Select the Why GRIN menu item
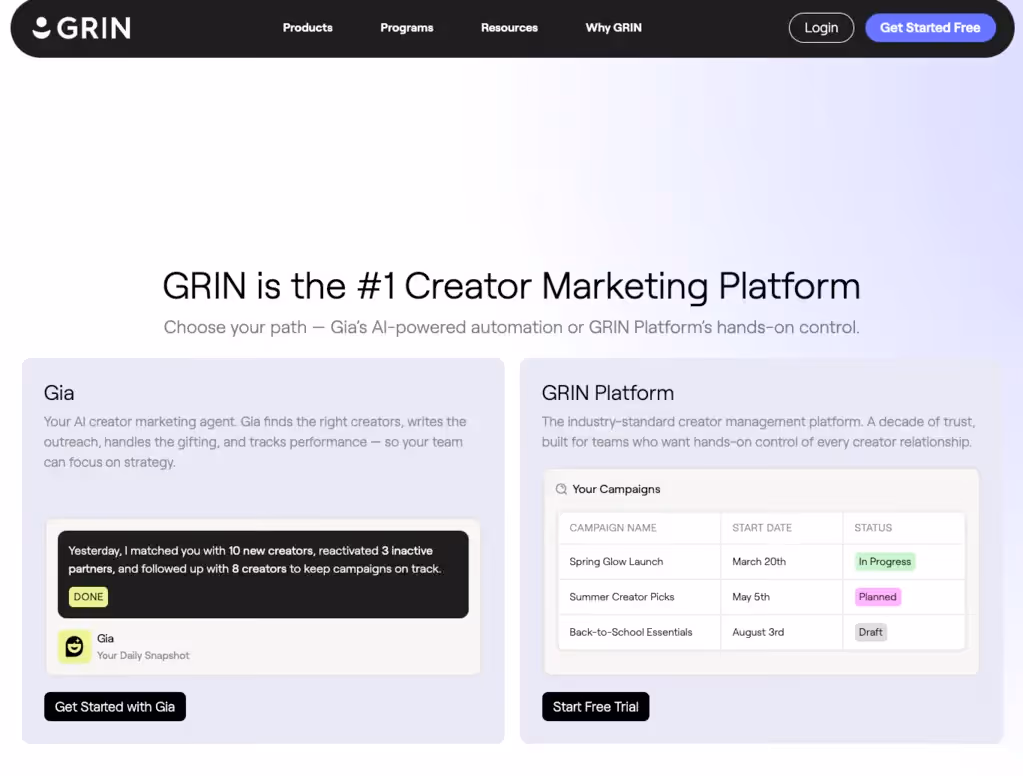This screenshot has width=1023, height=776. click(613, 28)
